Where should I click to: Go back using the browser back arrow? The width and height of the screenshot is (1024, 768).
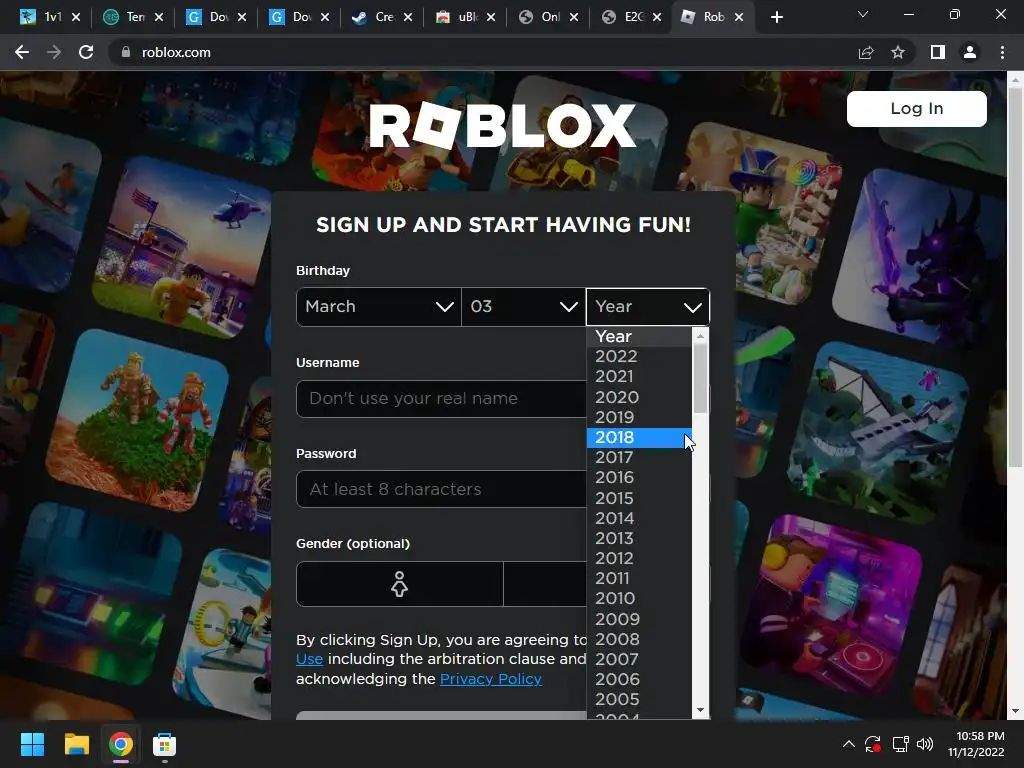click(22, 52)
